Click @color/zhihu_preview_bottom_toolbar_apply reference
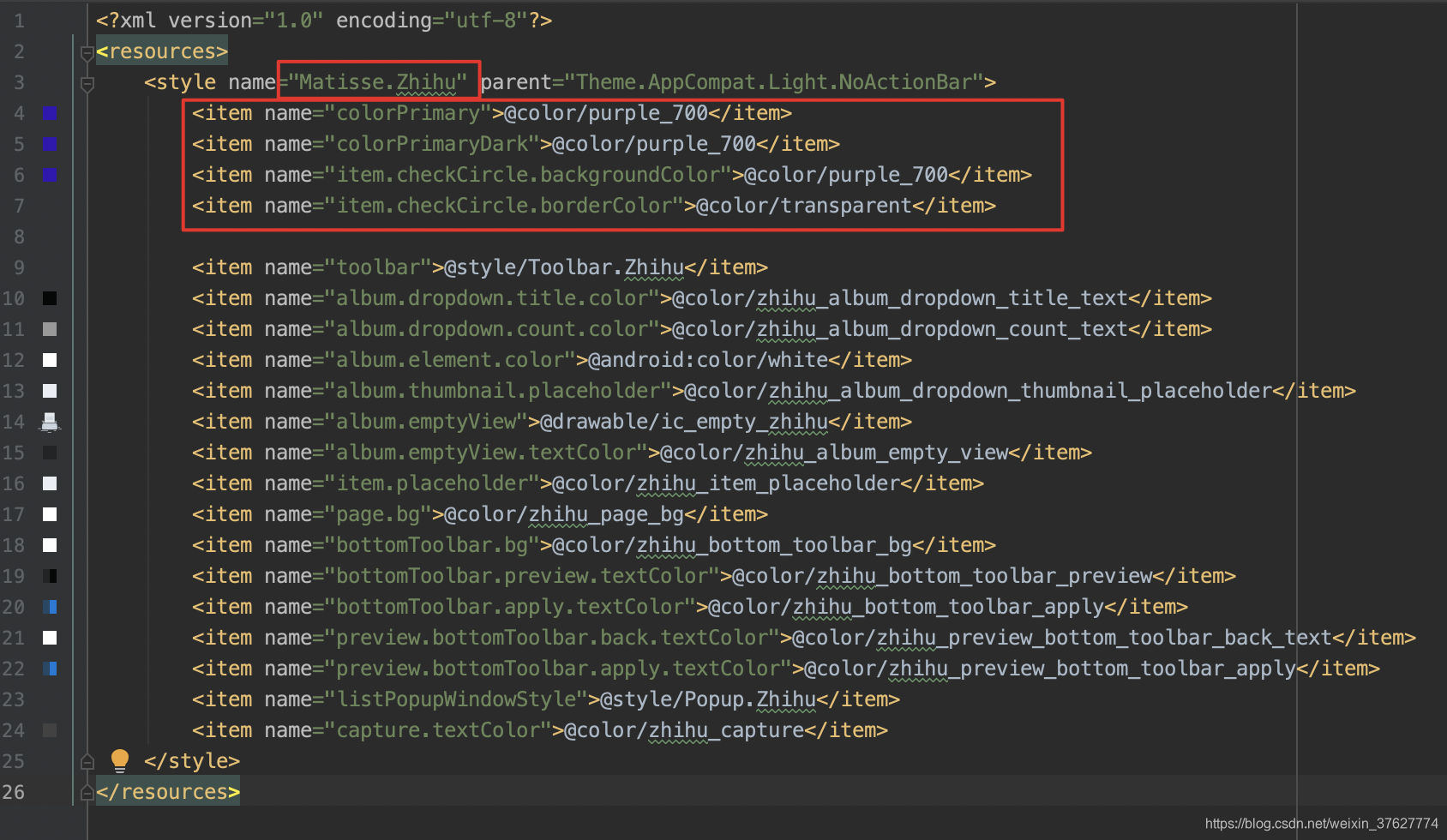The height and width of the screenshot is (840, 1447). point(1050,669)
